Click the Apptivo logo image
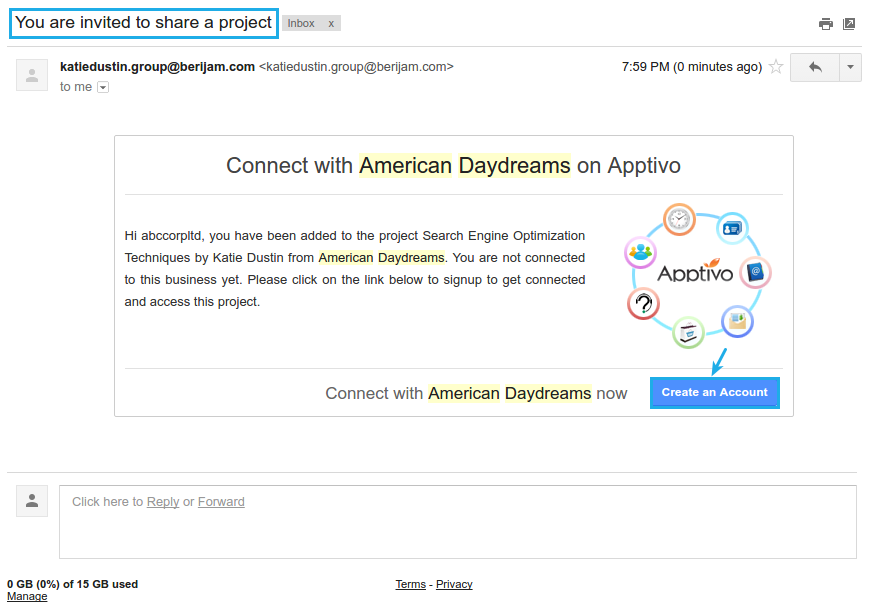Screen dimensions: 876x615 point(695,271)
